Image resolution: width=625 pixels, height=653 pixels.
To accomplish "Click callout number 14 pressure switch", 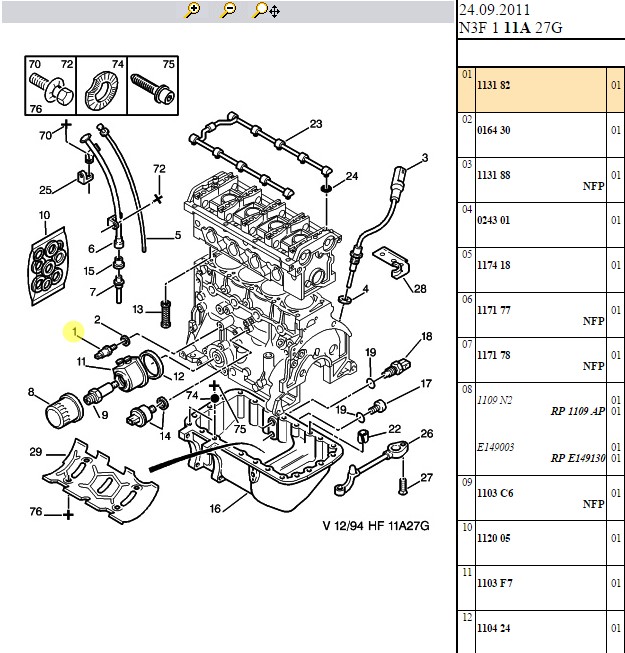I will click(165, 436).
